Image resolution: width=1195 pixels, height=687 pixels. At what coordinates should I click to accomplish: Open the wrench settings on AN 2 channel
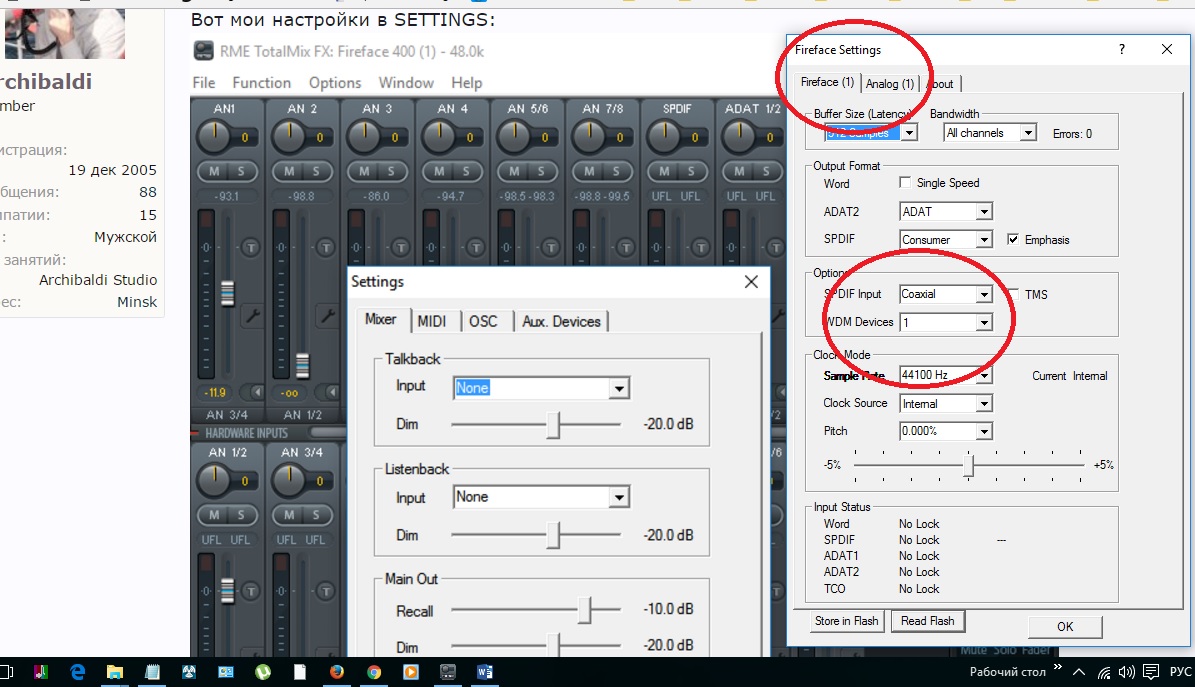328,315
